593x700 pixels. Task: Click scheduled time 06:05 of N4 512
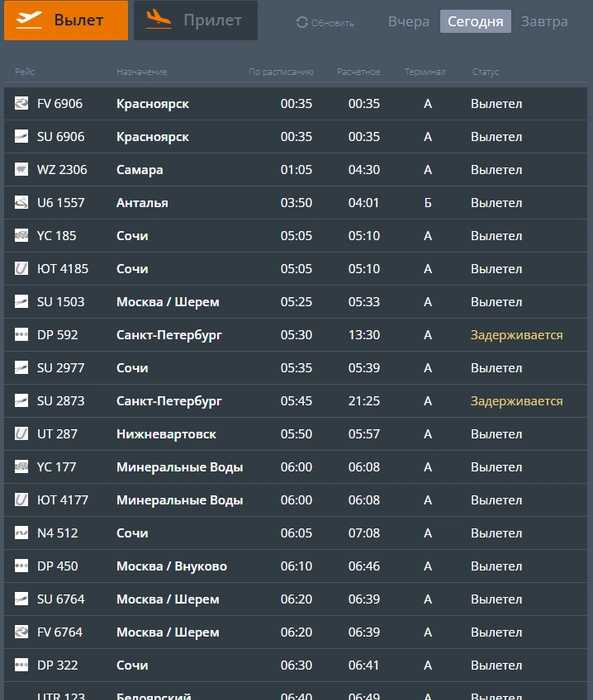[296, 533]
